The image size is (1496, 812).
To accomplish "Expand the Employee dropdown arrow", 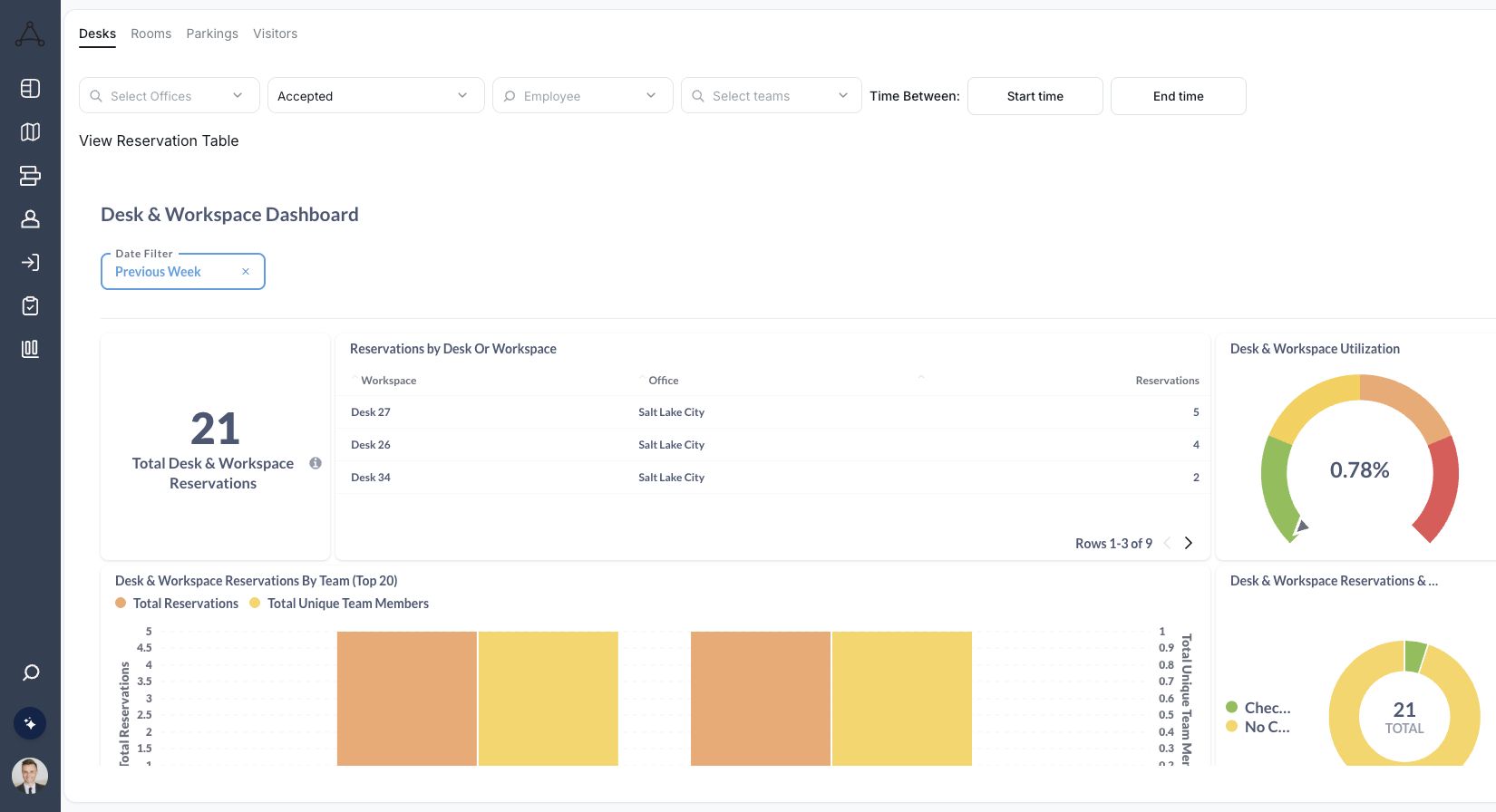I will click(651, 95).
